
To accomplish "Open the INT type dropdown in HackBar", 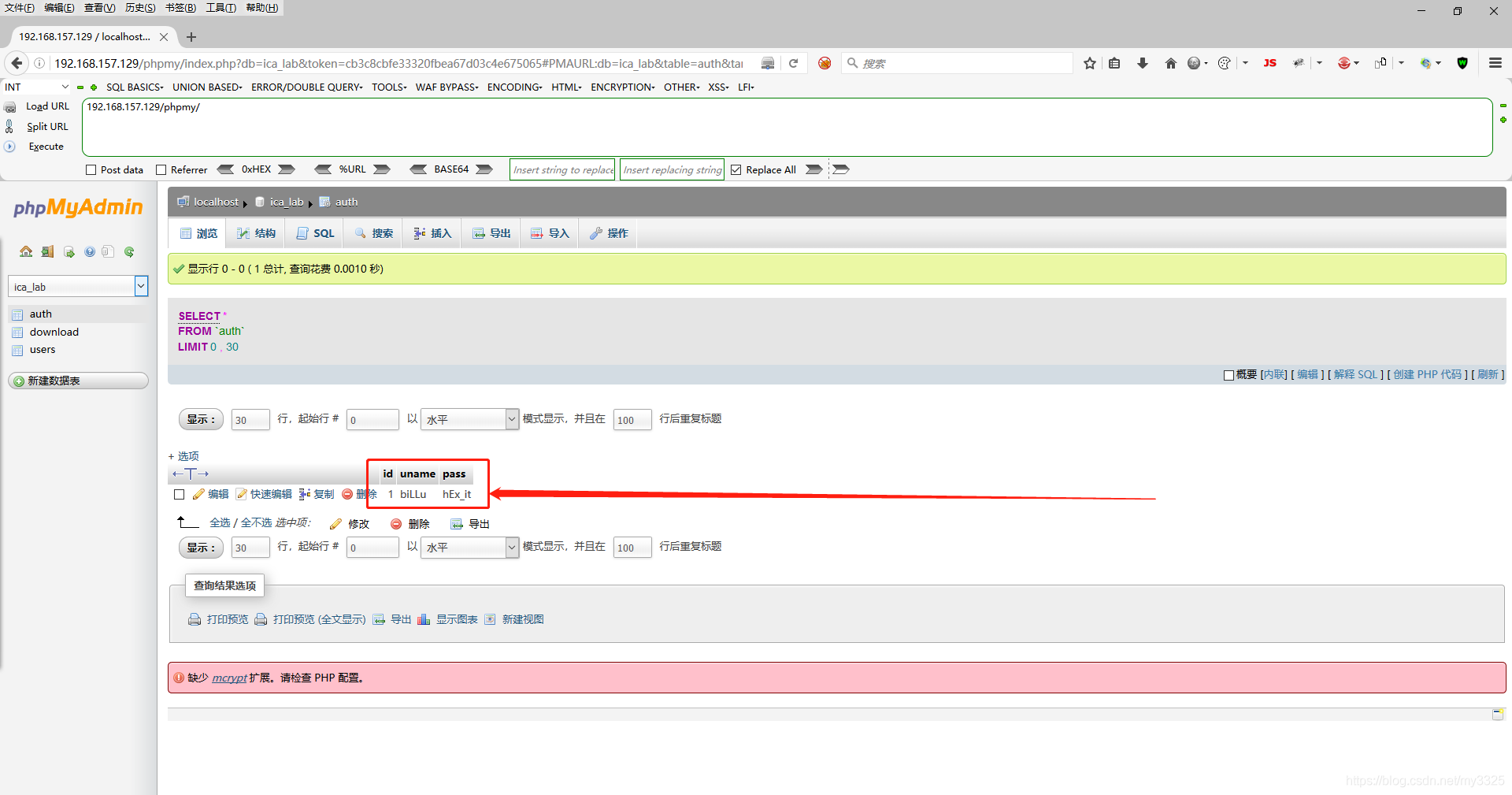I will pos(37,87).
